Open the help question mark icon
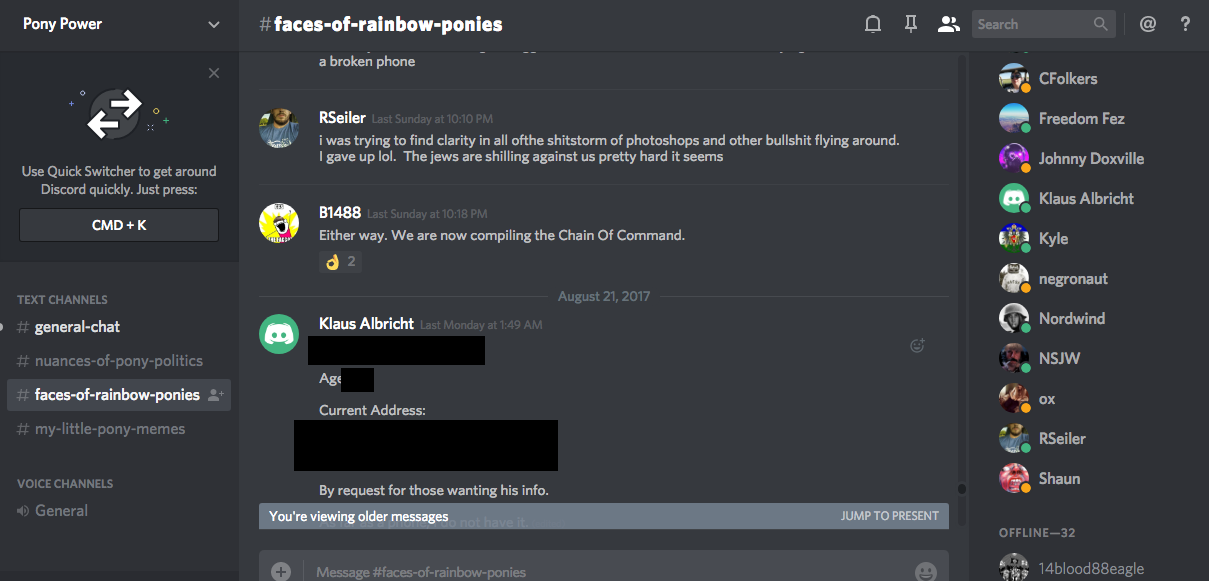Viewport: 1209px width, 581px height. click(x=1186, y=24)
